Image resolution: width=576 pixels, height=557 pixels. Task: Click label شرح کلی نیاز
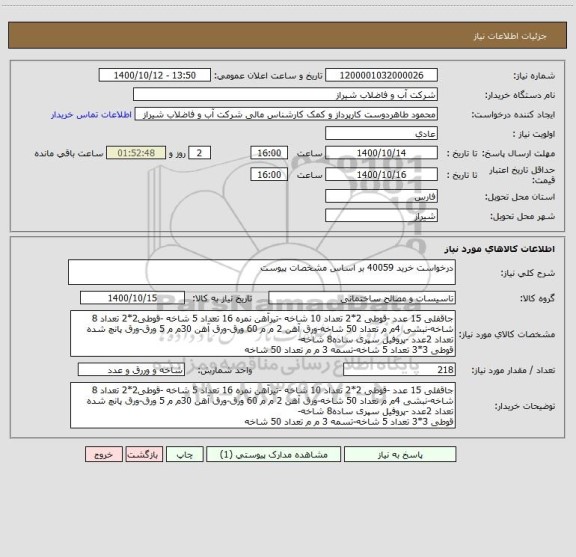528,273
